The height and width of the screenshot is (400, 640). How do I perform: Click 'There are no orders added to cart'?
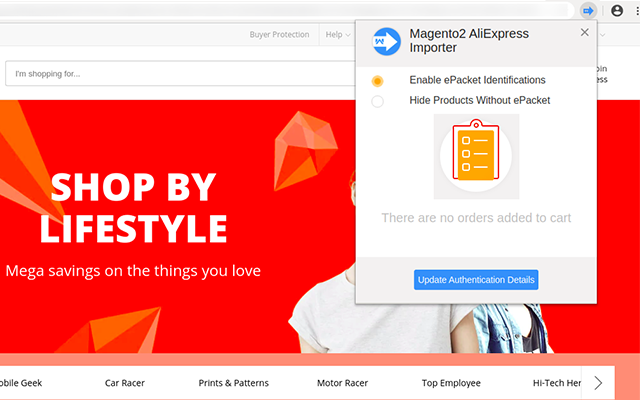click(476, 218)
